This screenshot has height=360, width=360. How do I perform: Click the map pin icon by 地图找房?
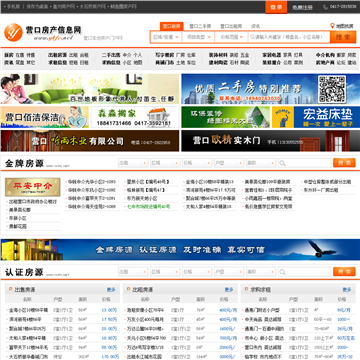[332, 26]
